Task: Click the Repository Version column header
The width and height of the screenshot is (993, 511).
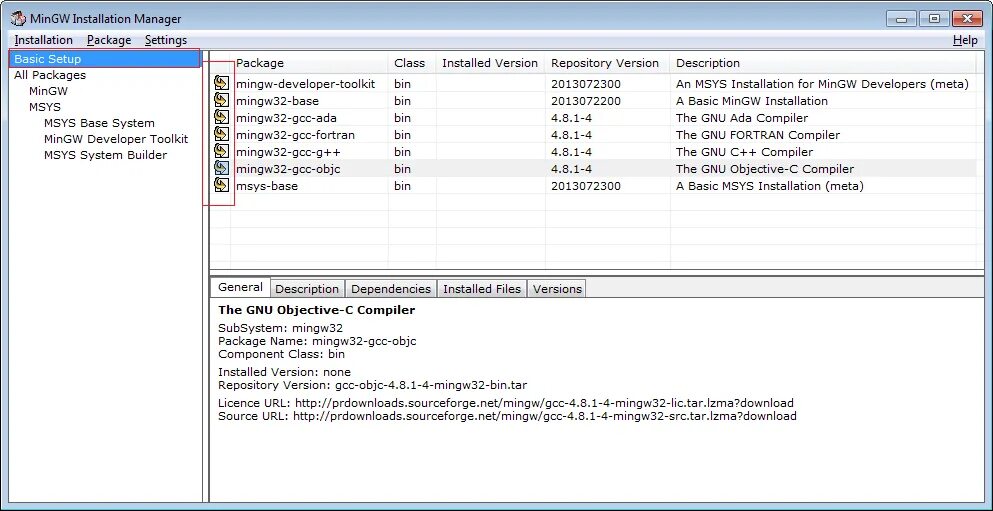Action: [x=607, y=63]
